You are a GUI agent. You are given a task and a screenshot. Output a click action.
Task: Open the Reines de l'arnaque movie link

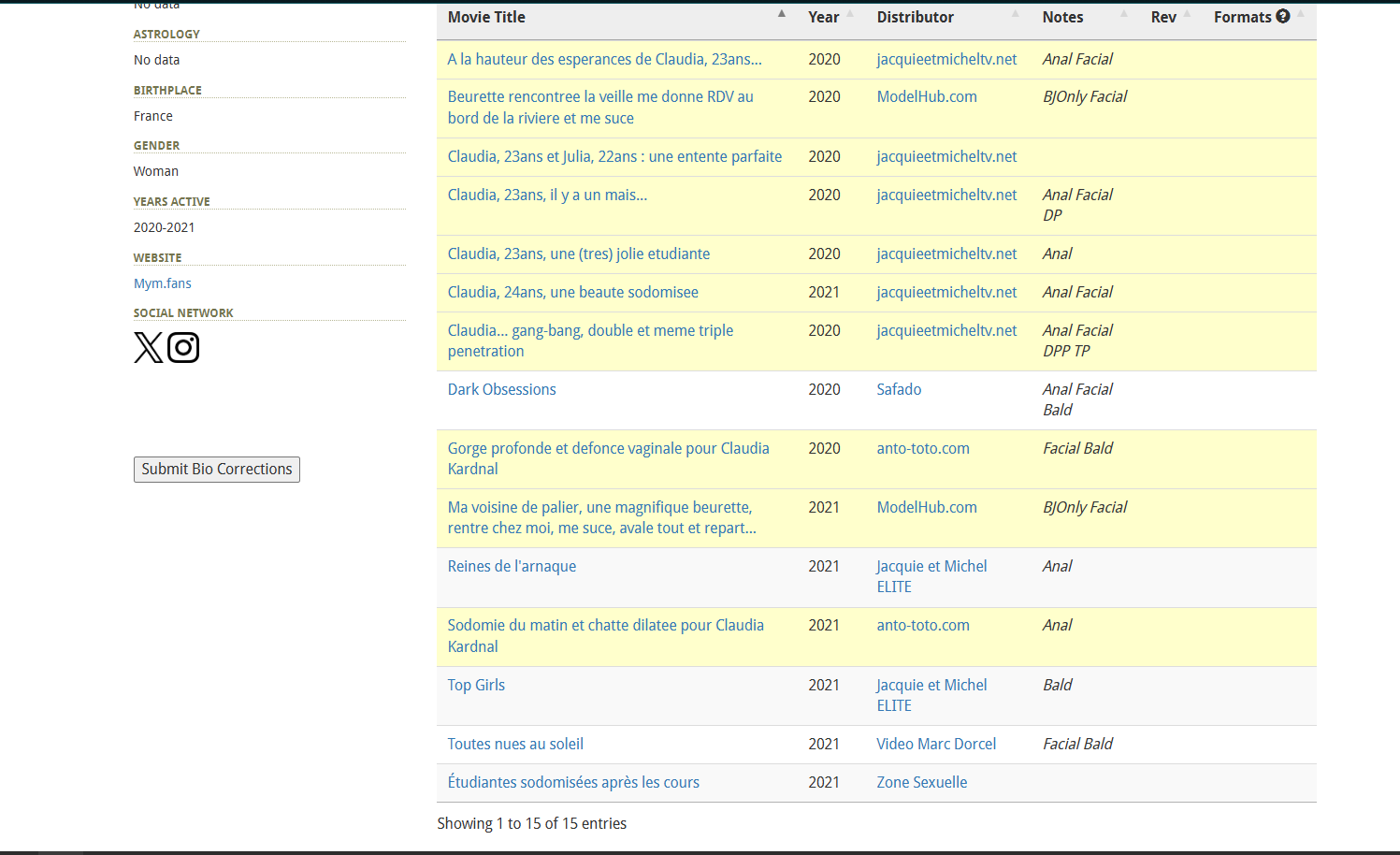[512, 566]
